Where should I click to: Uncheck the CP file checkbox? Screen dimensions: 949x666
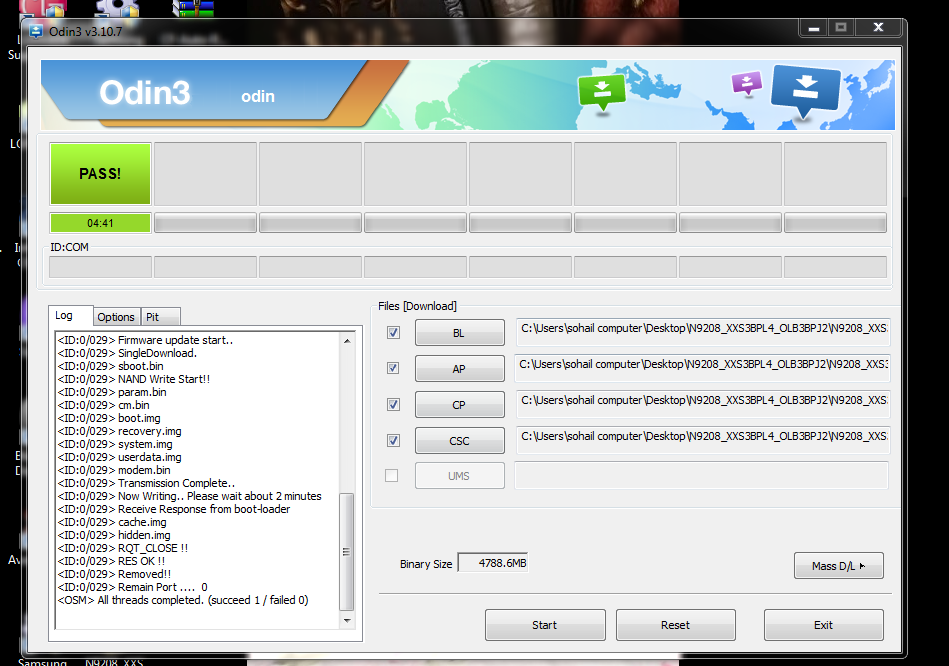[393, 404]
